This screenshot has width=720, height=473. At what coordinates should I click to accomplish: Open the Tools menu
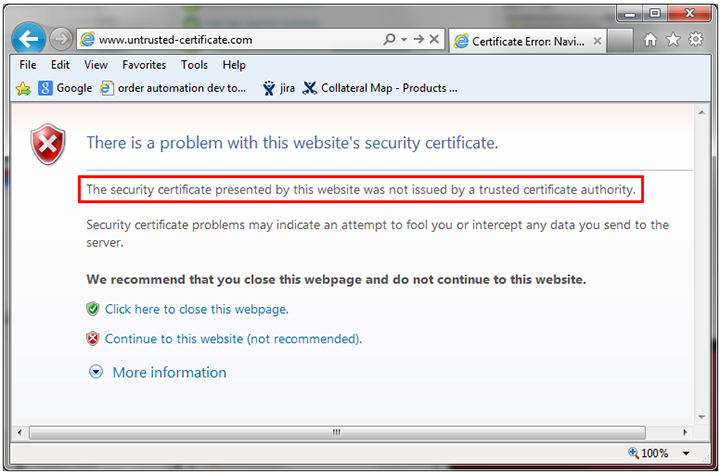click(194, 65)
